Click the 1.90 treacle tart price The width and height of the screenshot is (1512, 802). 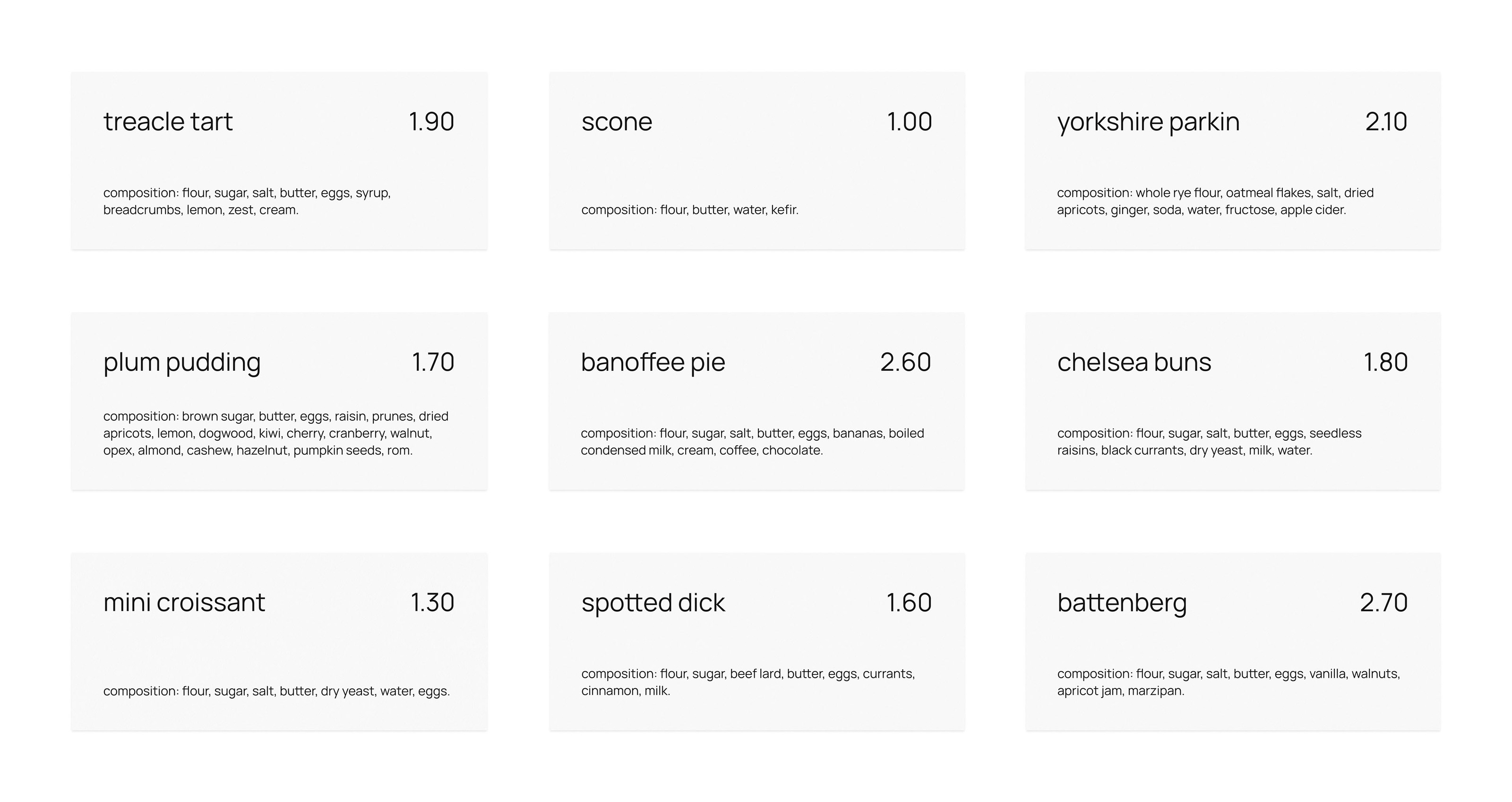(431, 122)
